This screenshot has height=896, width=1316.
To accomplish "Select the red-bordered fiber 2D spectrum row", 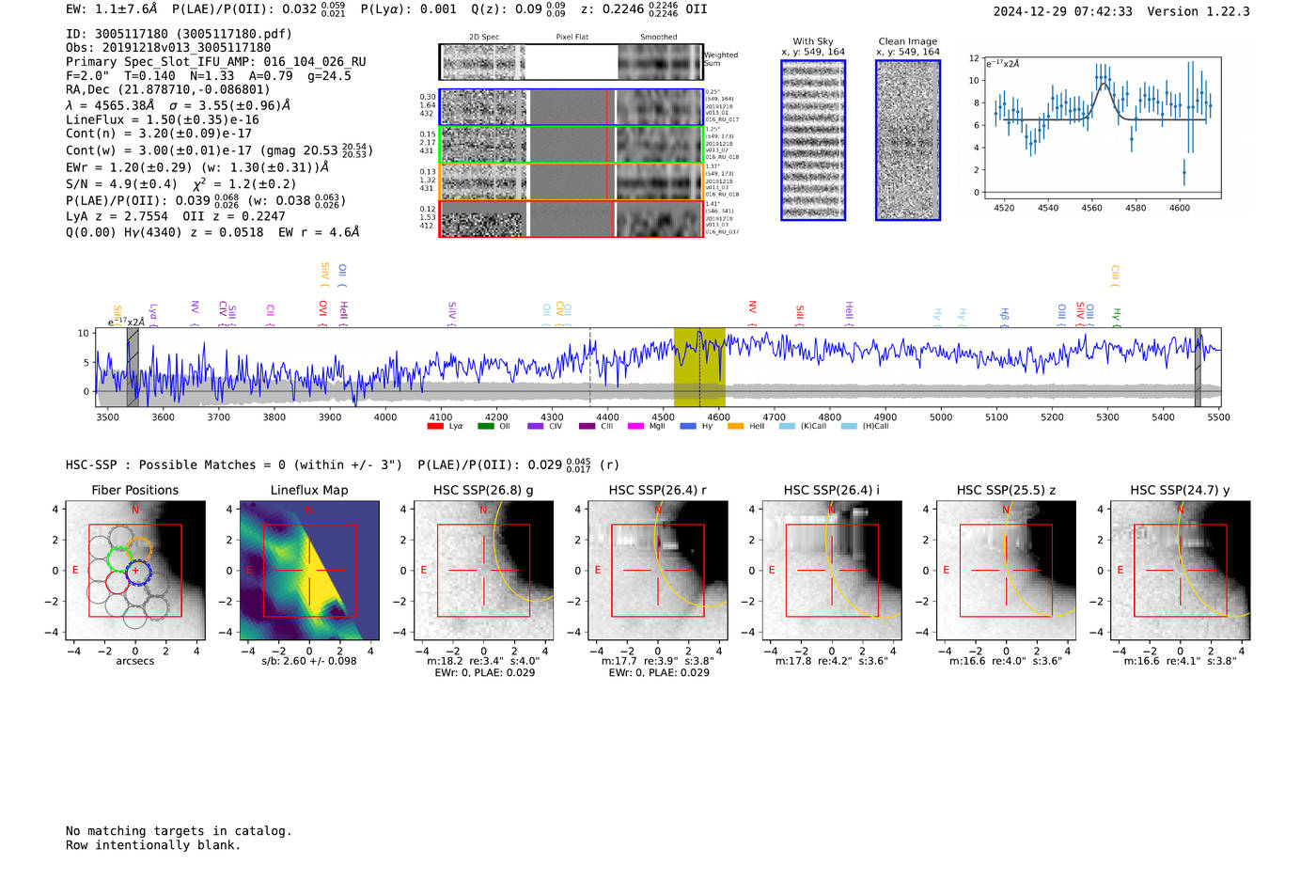I will pos(571,218).
